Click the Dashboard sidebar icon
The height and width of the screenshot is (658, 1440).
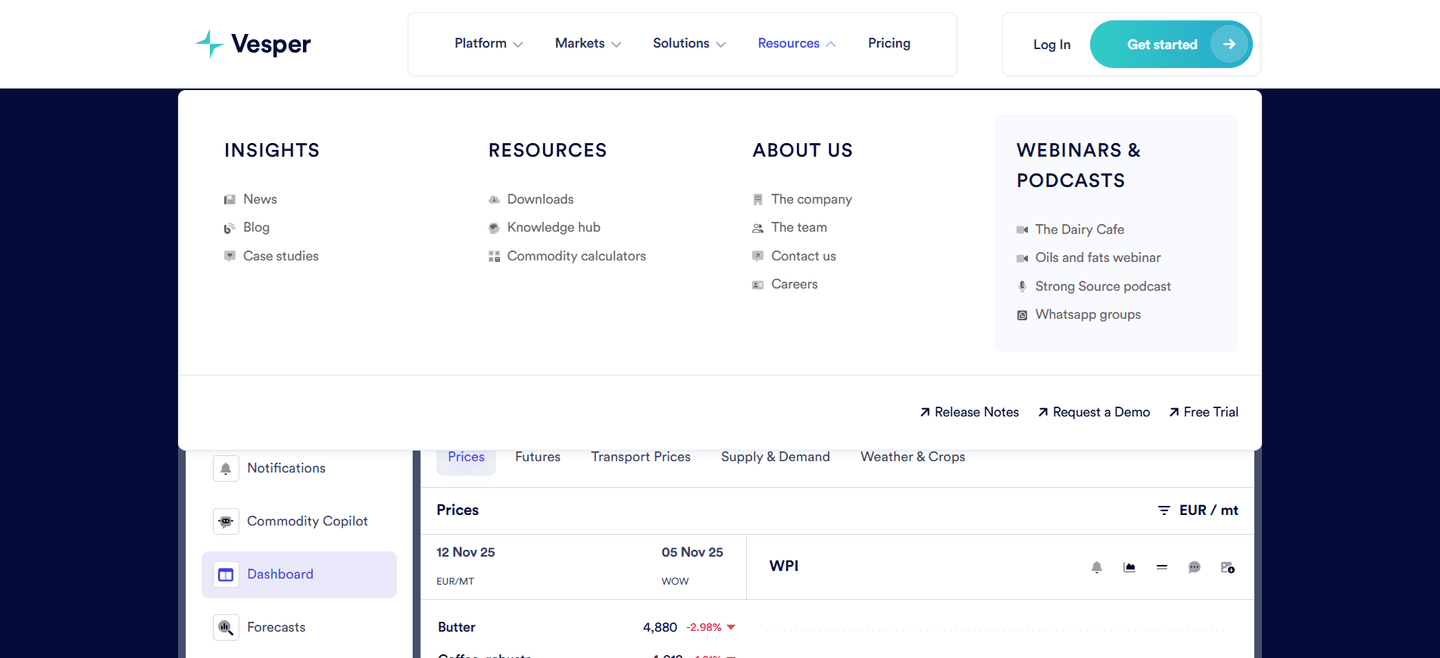click(226, 575)
